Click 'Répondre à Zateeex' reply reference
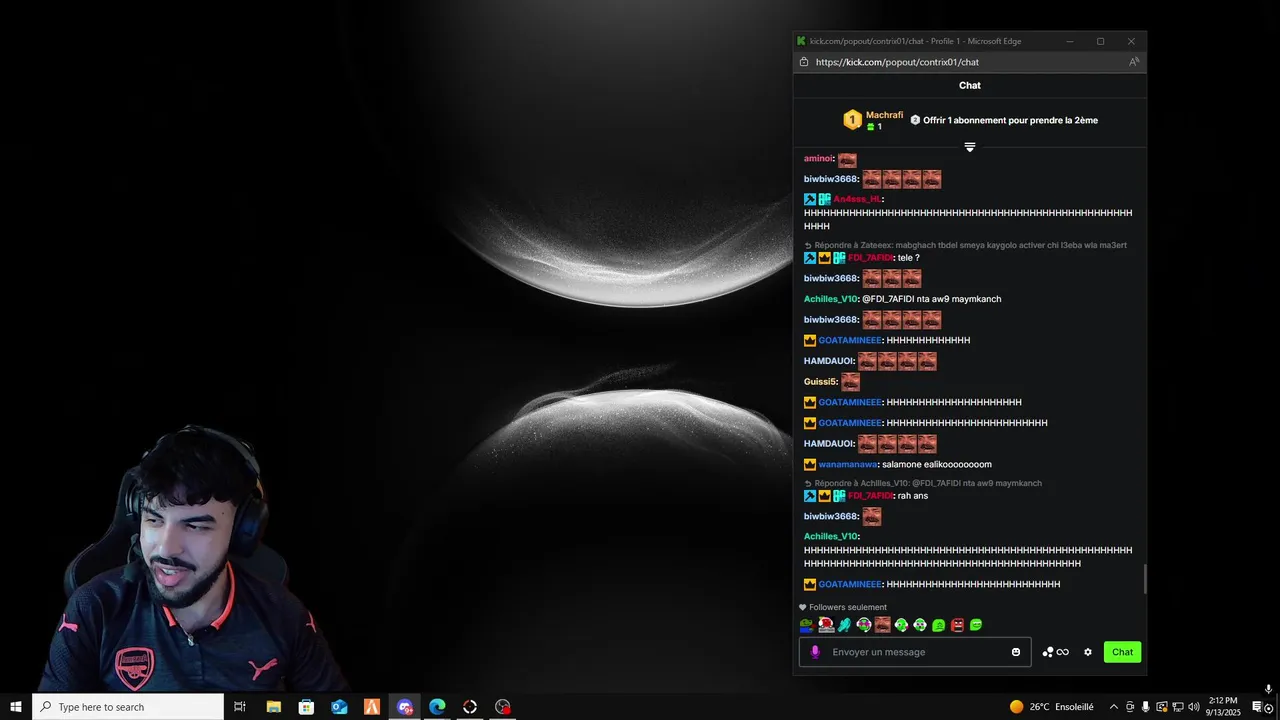This screenshot has height=720, width=1280. point(965,245)
